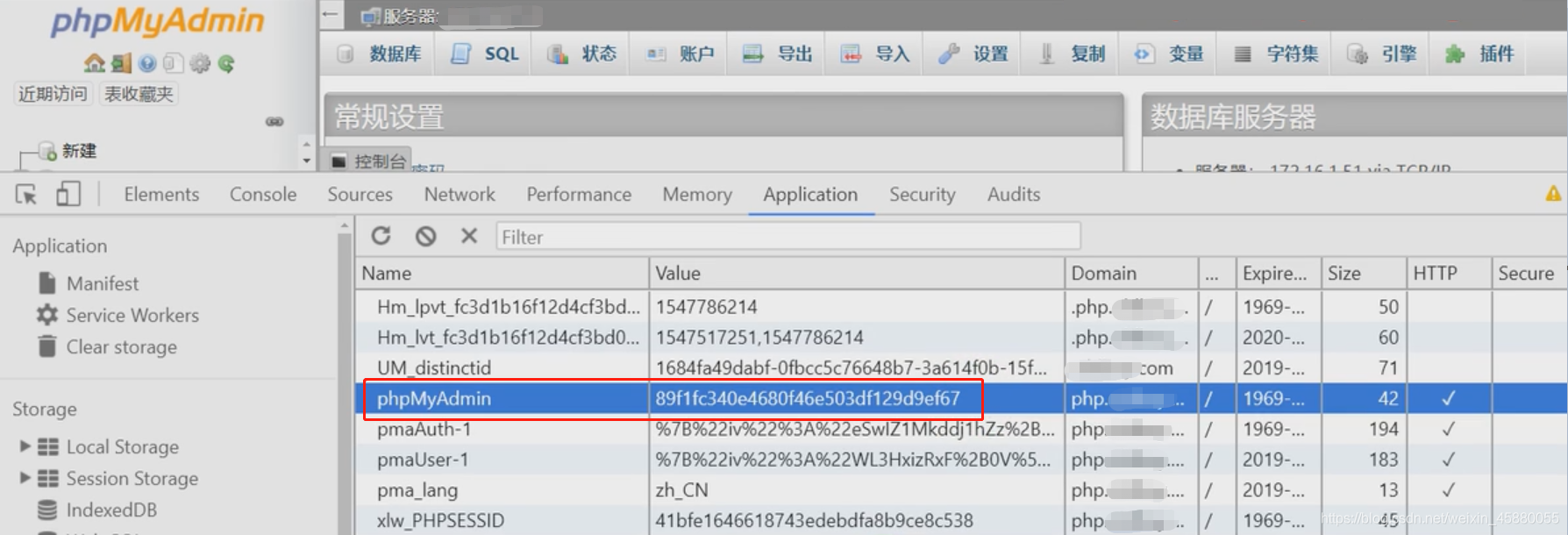The height and width of the screenshot is (535, 1568).
Task: Sort cookies by Size column header
Action: tap(1364, 274)
